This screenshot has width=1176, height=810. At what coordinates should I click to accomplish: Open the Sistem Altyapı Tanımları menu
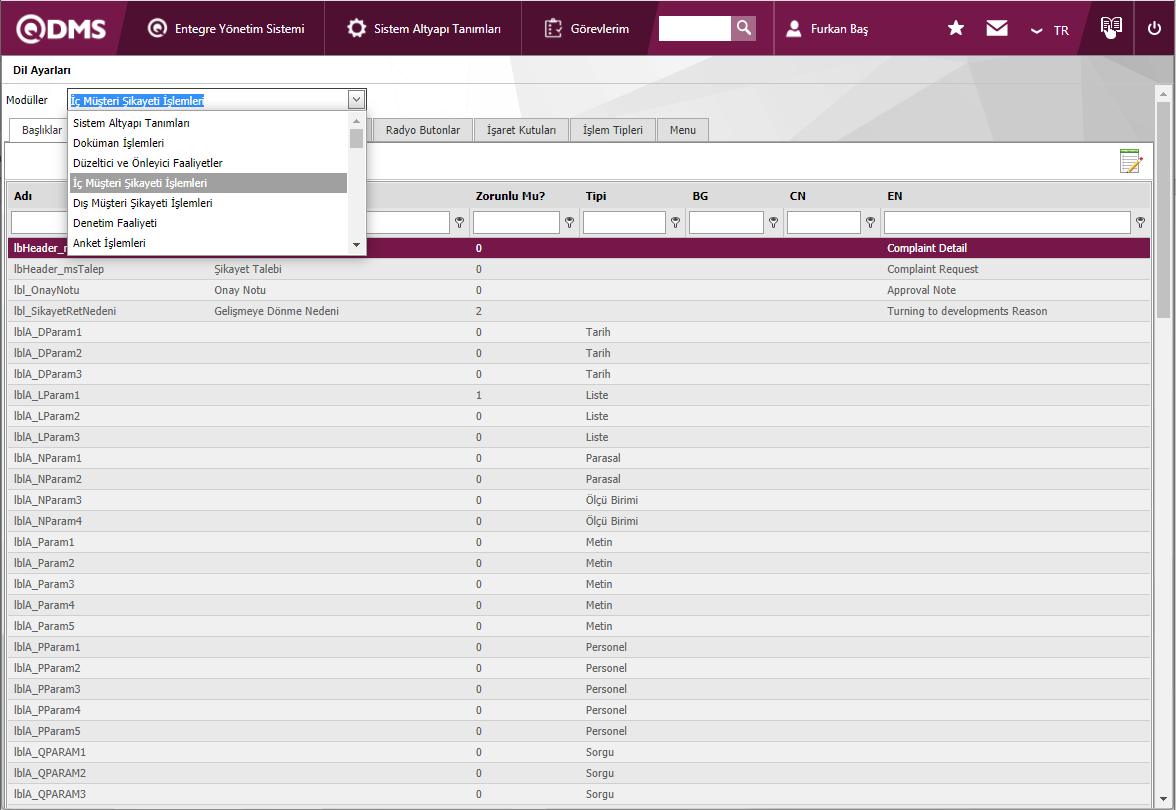click(425, 29)
